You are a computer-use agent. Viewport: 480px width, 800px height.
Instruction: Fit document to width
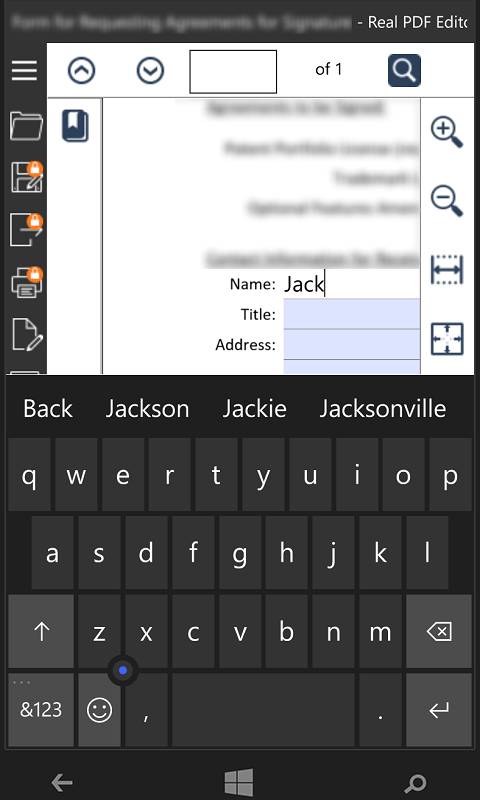[x=447, y=269]
